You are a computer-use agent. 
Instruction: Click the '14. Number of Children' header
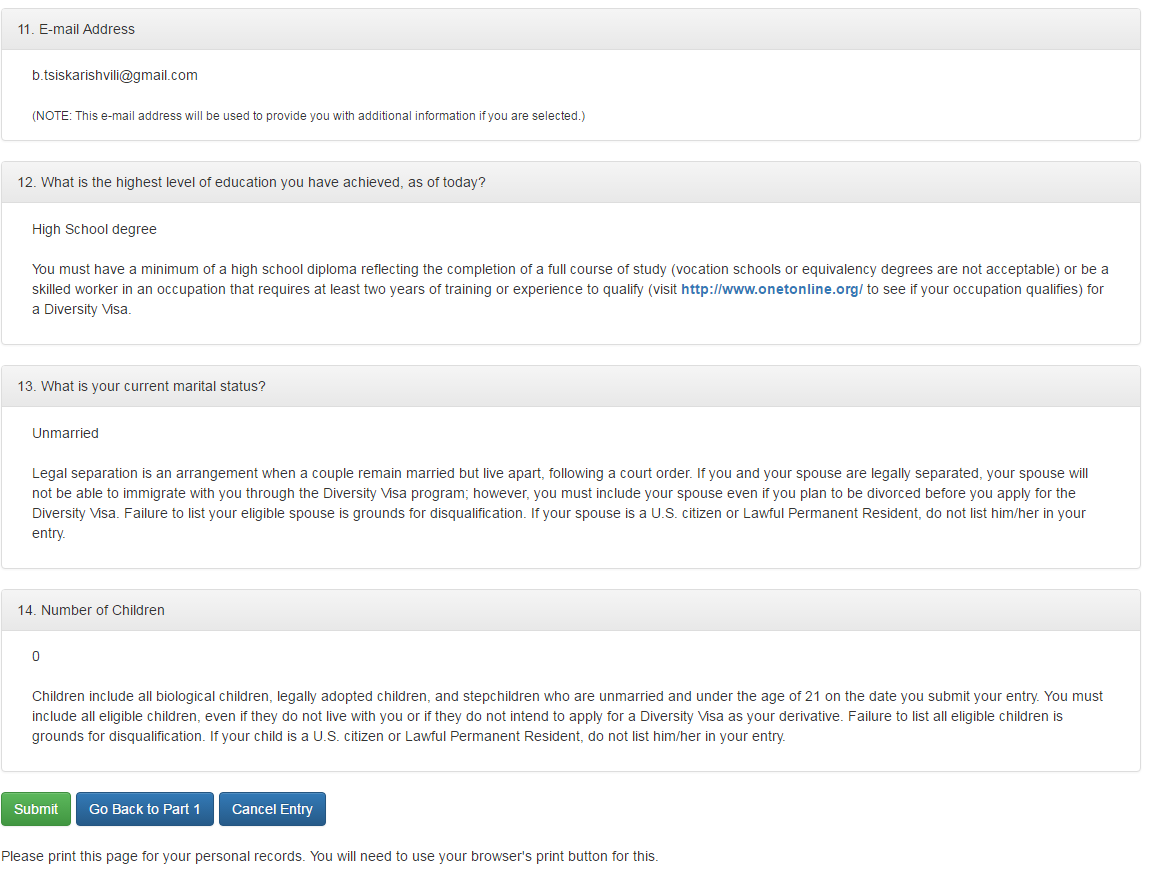91,610
